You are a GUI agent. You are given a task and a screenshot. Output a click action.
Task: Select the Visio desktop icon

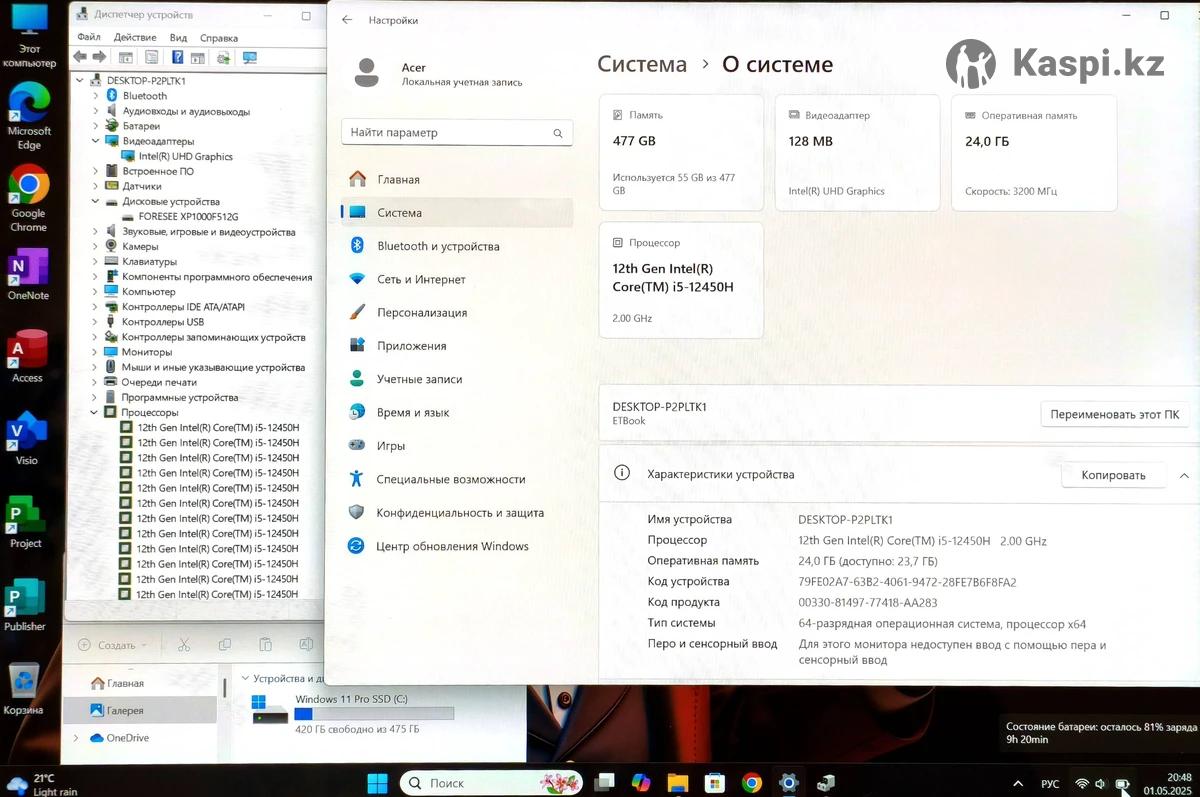[27, 438]
